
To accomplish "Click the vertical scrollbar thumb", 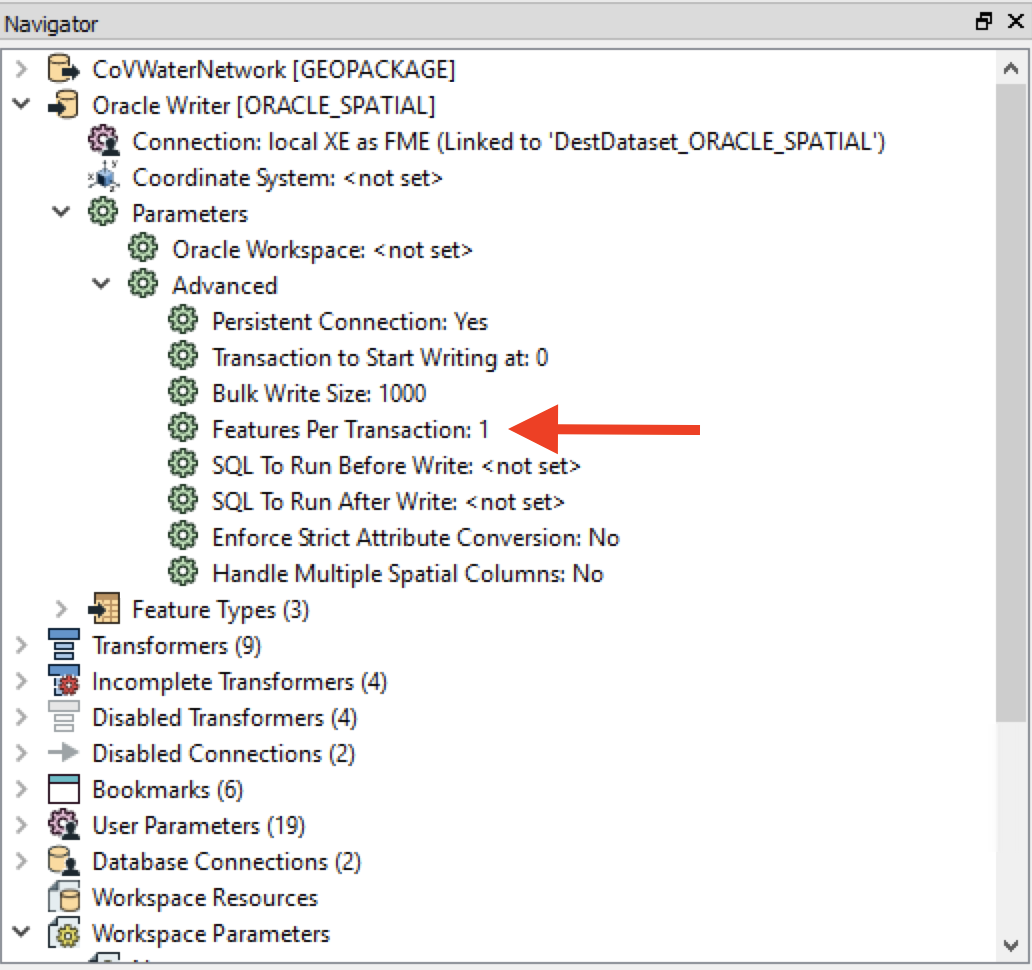I will click(x=1011, y=403).
